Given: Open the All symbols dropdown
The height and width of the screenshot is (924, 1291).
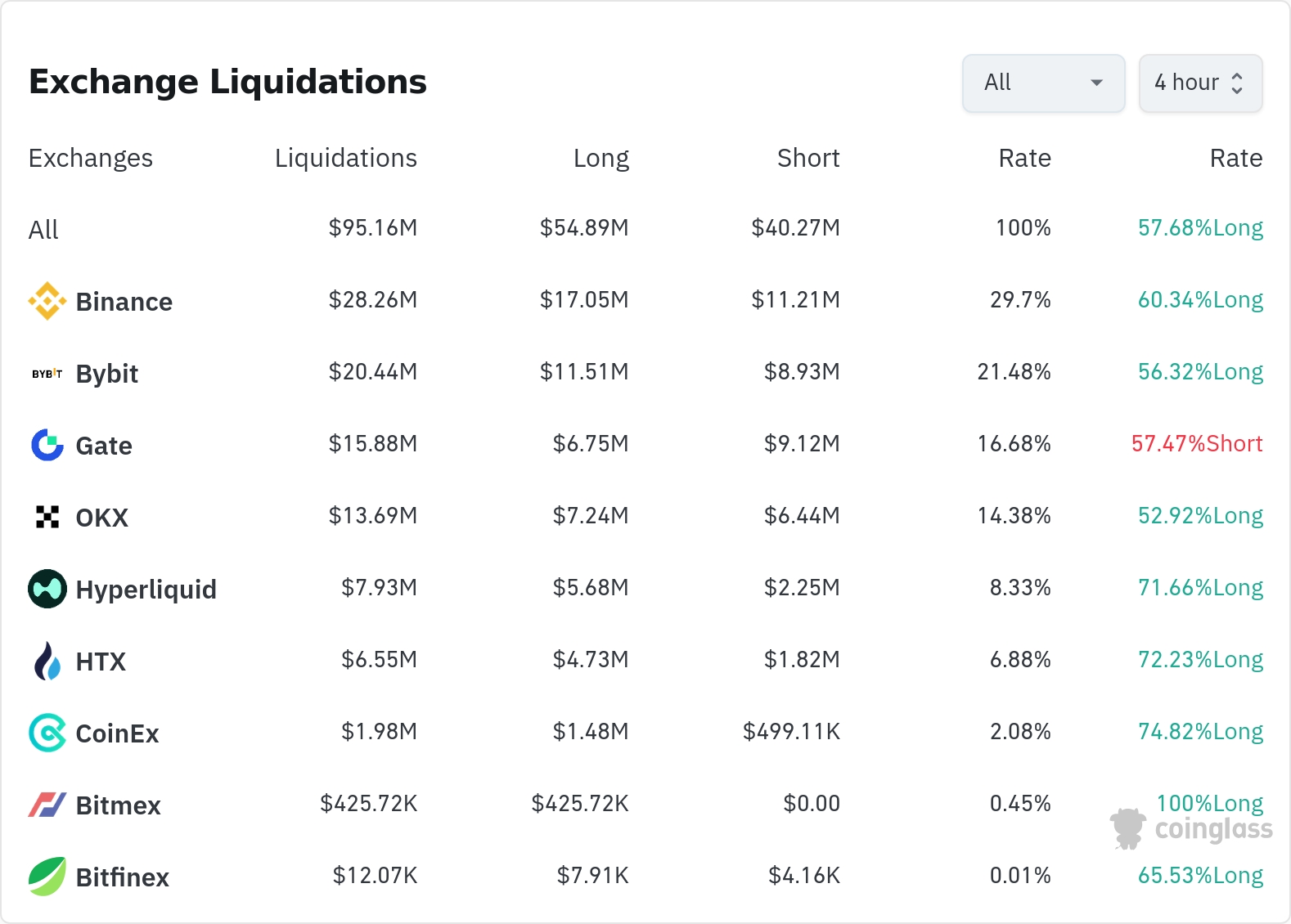Looking at the screenshot, I should pos(1043,83).
